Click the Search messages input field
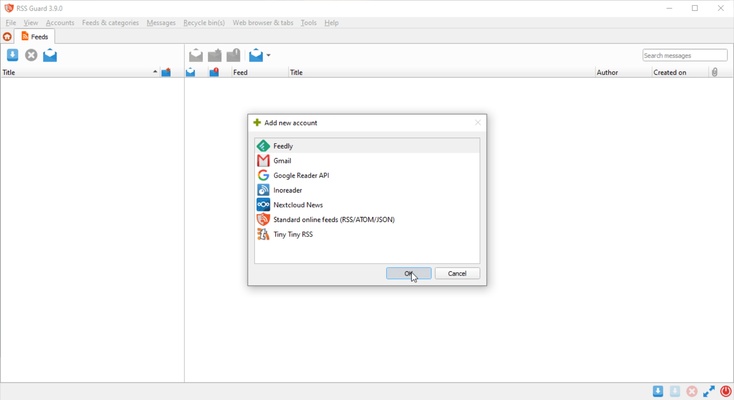Image resolution: width=734 pixels, height=400 pixels. pyautogui.click(x=684, y=55)
